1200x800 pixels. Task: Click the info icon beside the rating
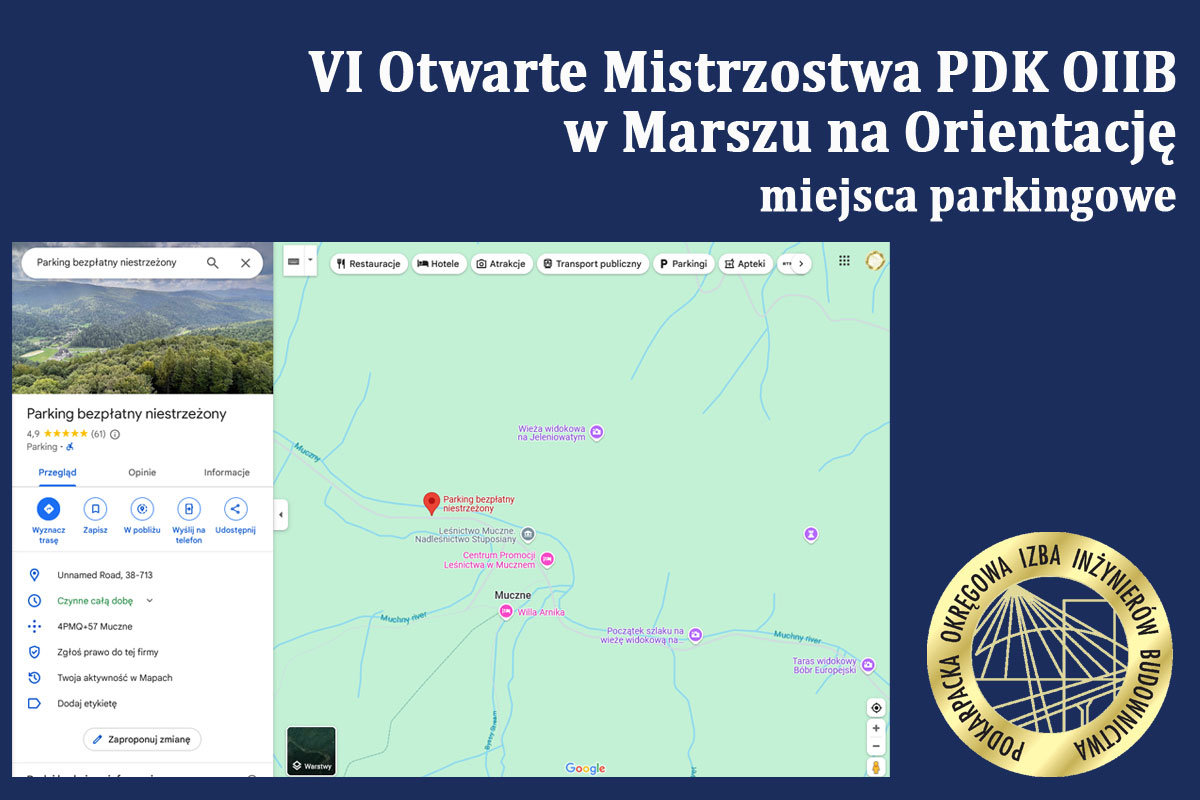(x=114, y=434)
